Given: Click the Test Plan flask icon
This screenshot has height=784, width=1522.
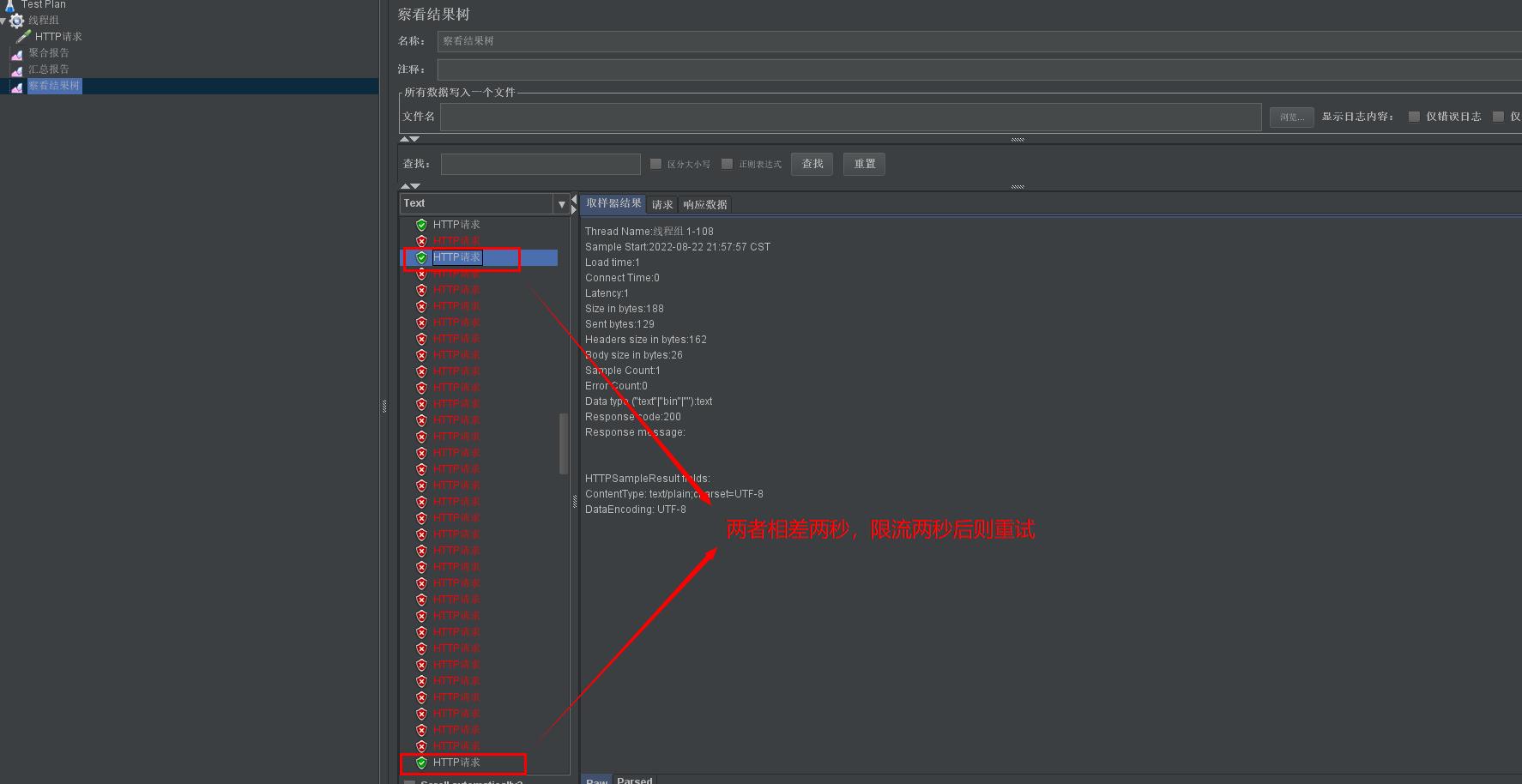Looking at the screenshot, I should (10, 4).
